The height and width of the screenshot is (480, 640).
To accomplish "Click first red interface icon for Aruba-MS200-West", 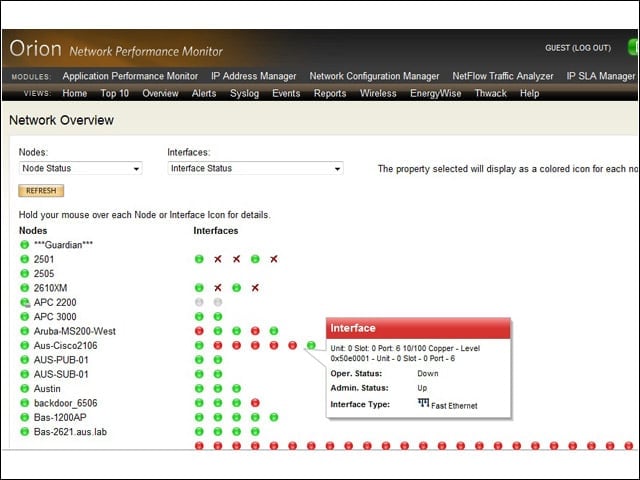I will pos(199,331).
